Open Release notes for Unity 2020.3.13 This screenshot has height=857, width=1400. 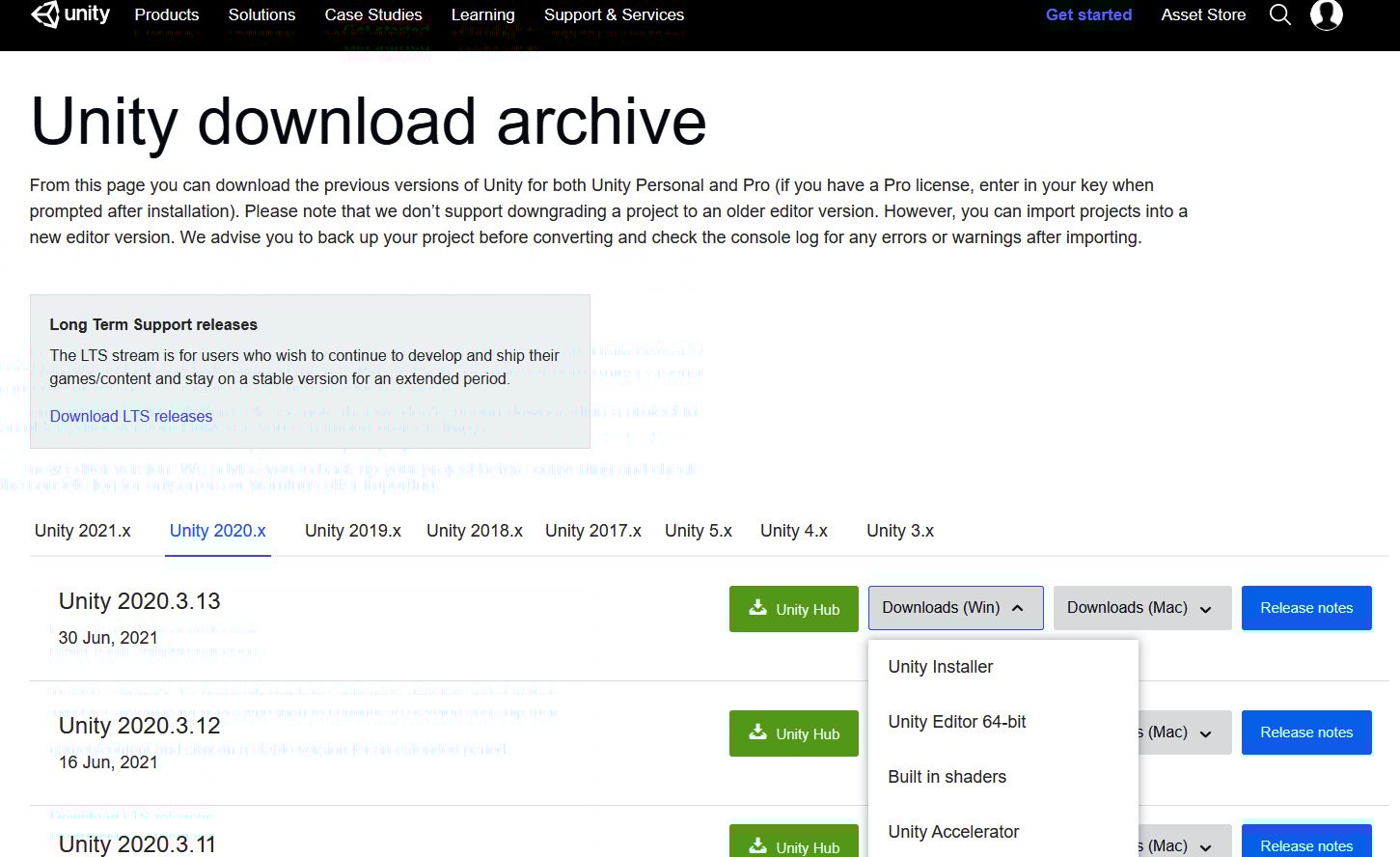coord(1306,608)
